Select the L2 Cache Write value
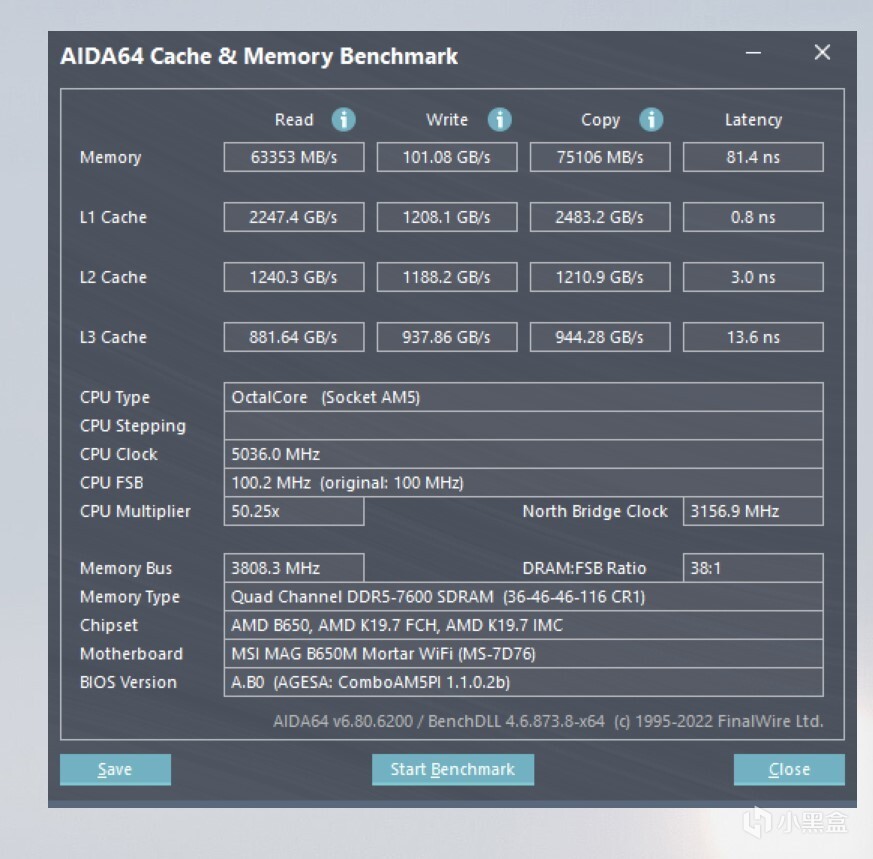Screen dimensions: 873x859 tap(446, 277)
